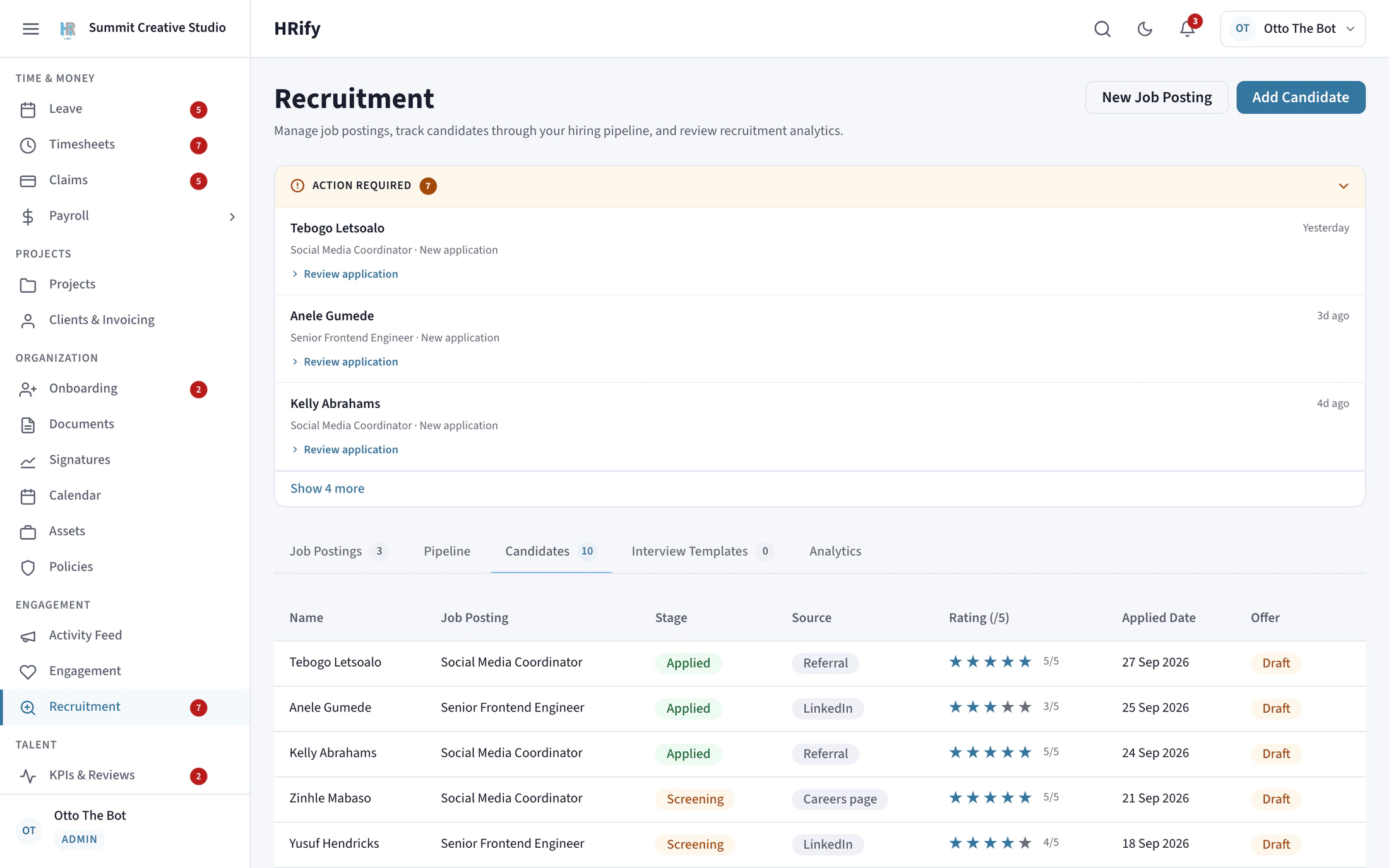The width and height of the screenshot is (1389, 868).
Task: Collapse the Action Required panel chevron
Action: pyautogui.click(x=1344, y=186)
